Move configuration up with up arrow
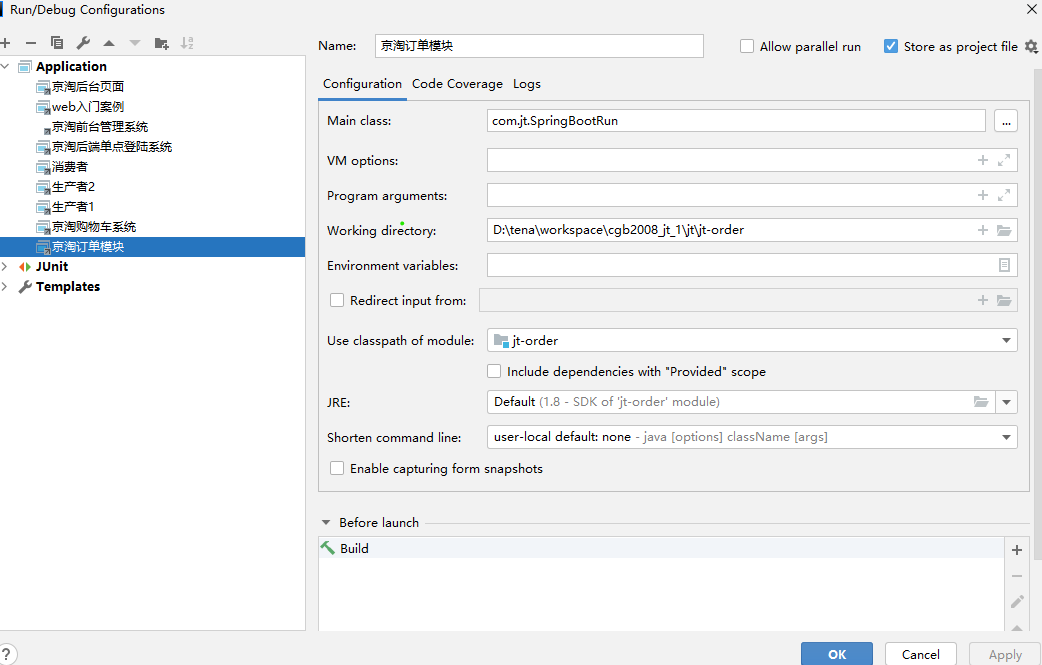1042x665 pixels. point(109,43)
